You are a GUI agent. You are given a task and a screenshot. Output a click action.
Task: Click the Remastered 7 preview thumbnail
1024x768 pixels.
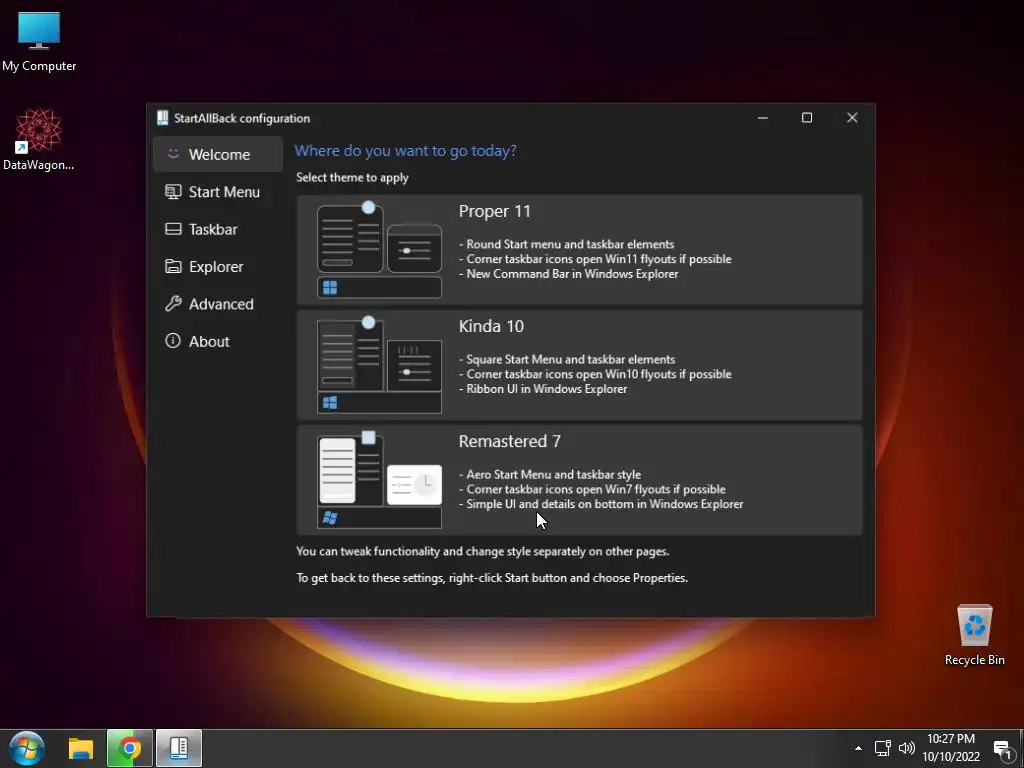pyautogui.click(x=379, y=480)
